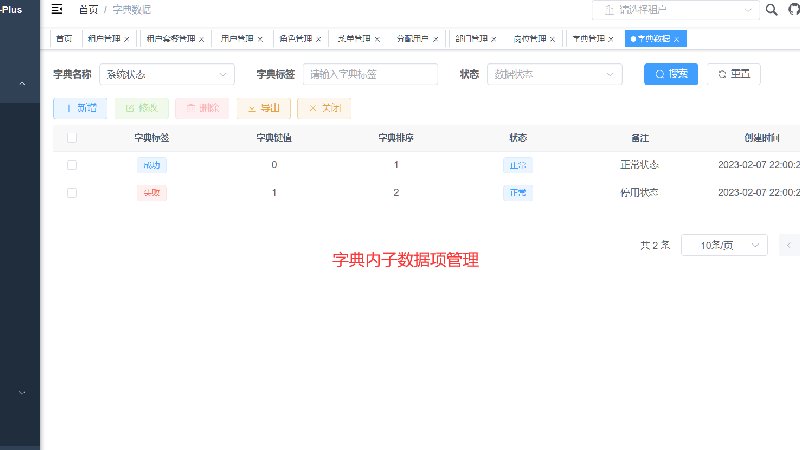This screenshot has height=450, width=800.
Task: Toggle the sidebar hamburger icon
Action: 57,9
